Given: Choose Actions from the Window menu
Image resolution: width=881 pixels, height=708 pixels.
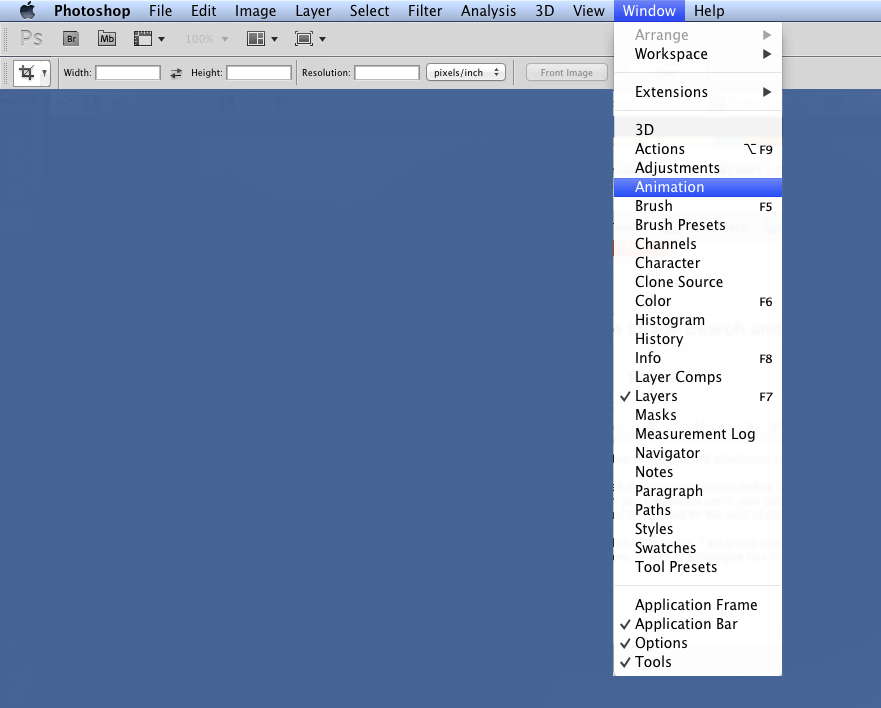Looking at the screenshot, I should (x=698, y=149).
